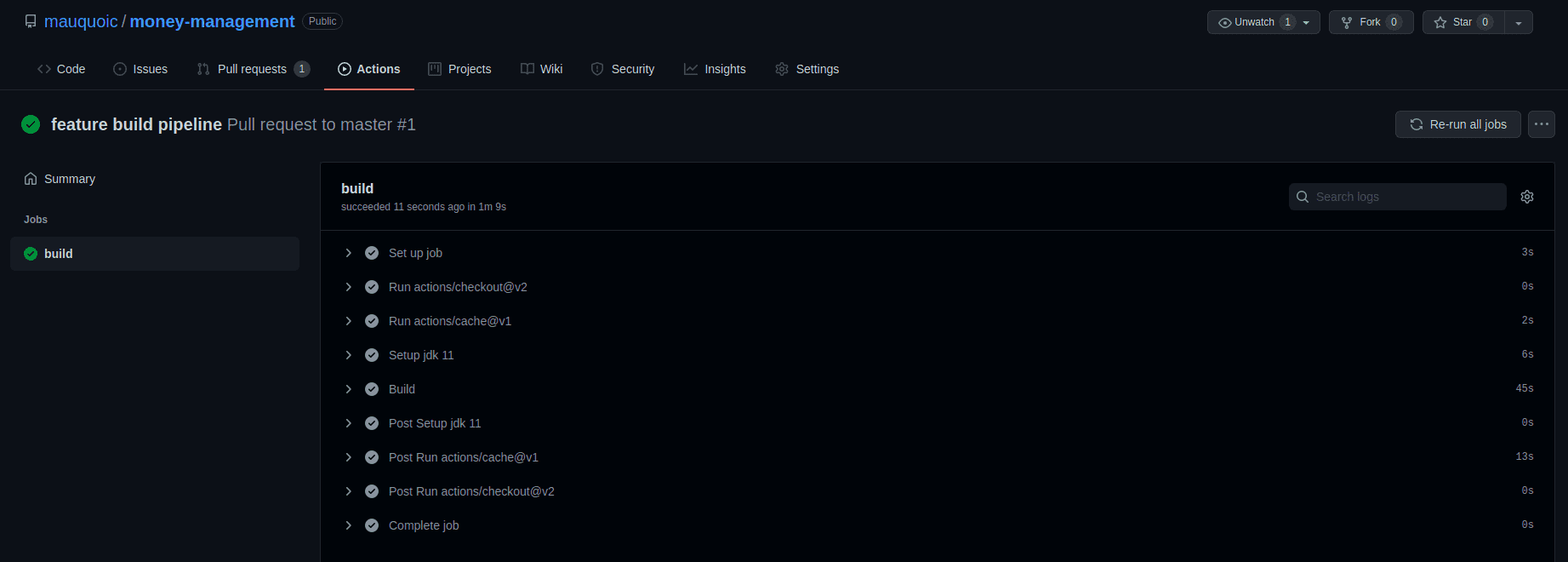The height and width of the screenshot is (562, 1568).
Task: Focus the Search logs field
Action: tap(1398, 197)
